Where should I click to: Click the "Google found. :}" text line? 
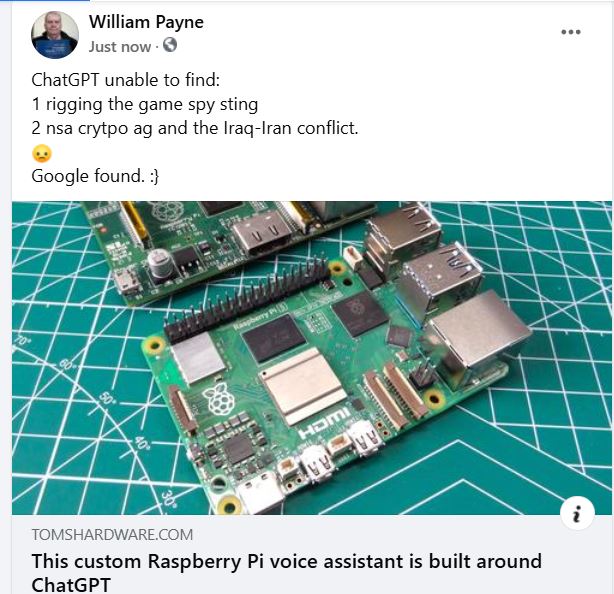95,176
